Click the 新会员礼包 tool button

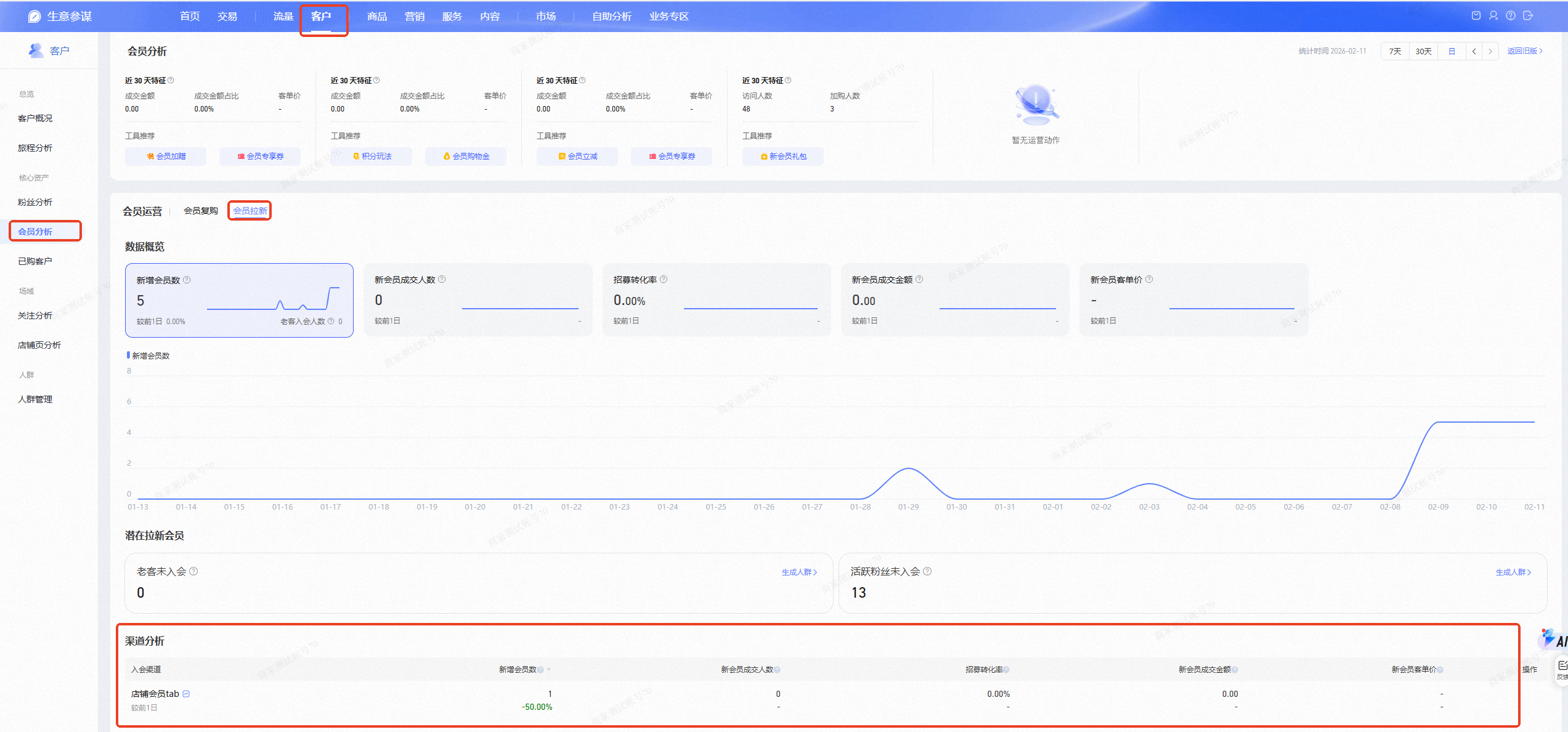(783, 157)
